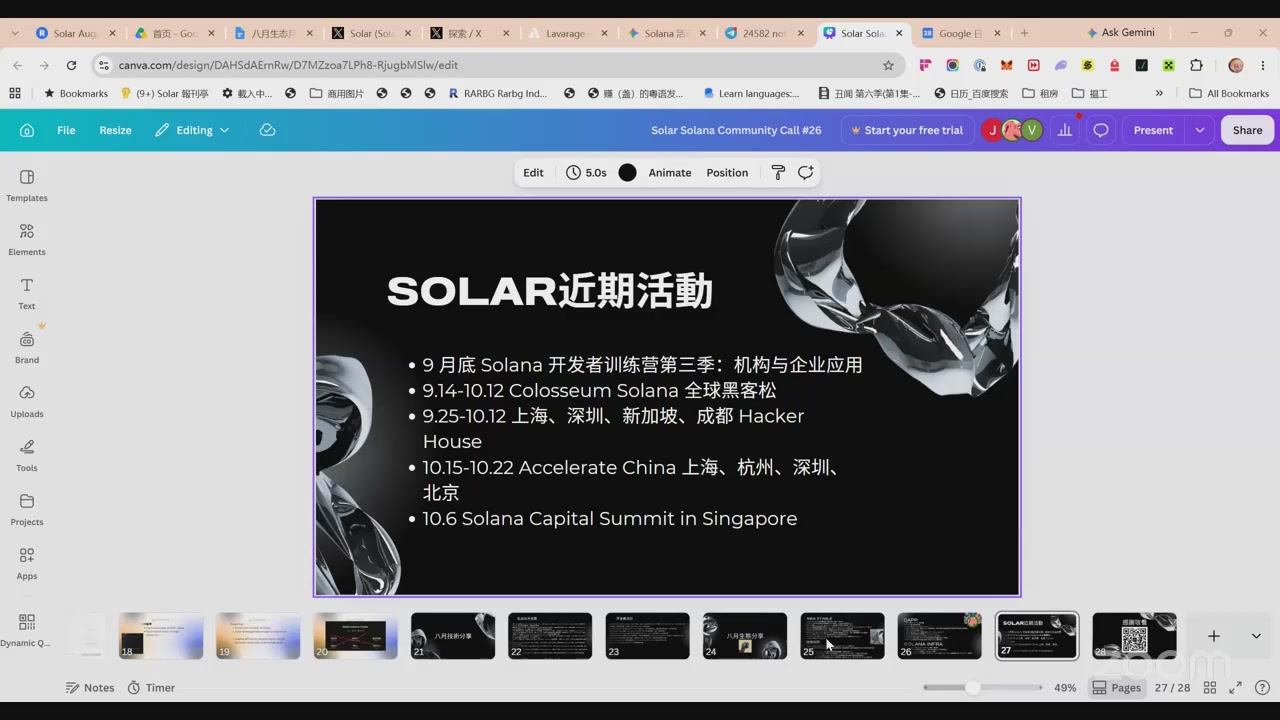
Task: Select the Text tool in sidebar
Action: pyautogui.click(x=27, y=294)
